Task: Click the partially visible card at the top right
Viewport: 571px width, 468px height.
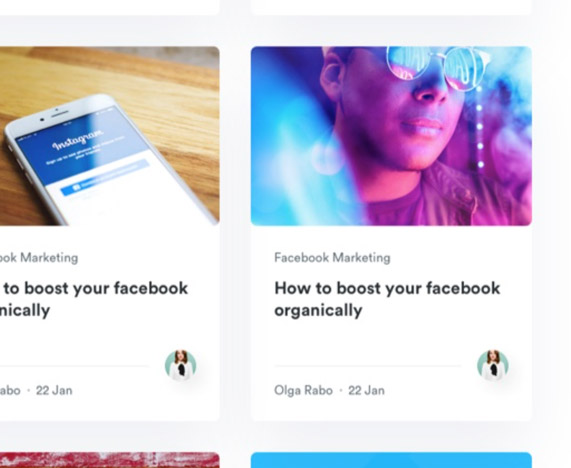Action: (x=391, y=7)
